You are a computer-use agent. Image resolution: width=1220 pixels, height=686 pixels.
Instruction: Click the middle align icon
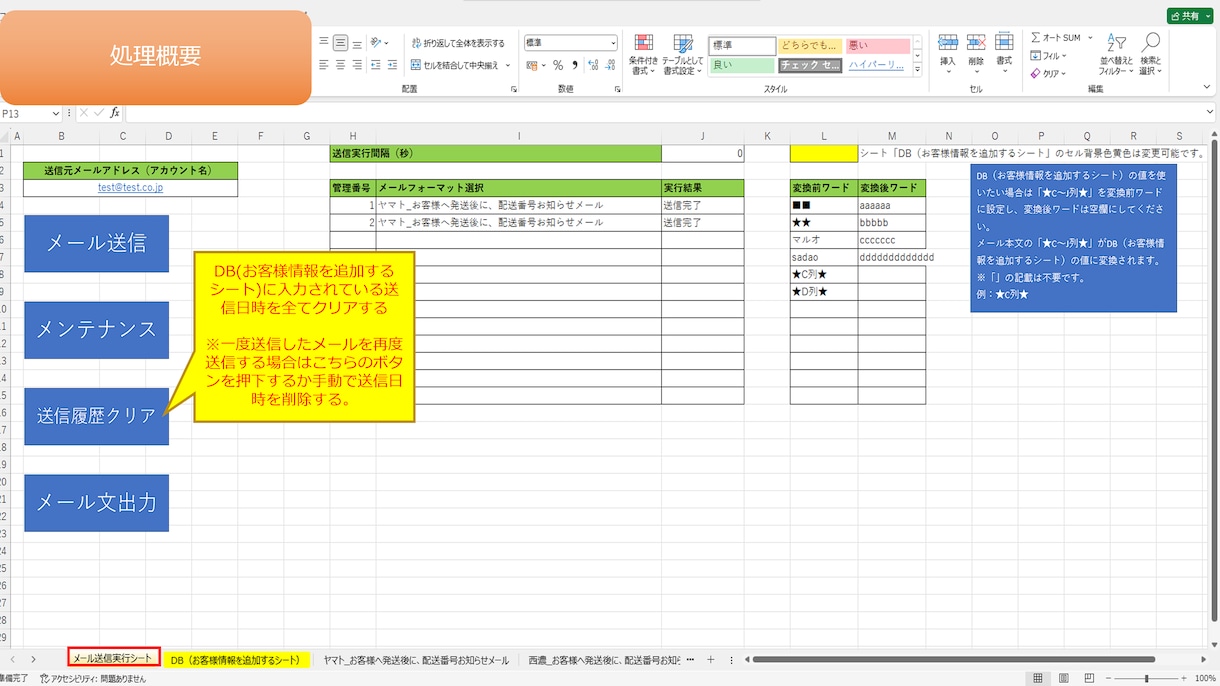coord(341,43)
